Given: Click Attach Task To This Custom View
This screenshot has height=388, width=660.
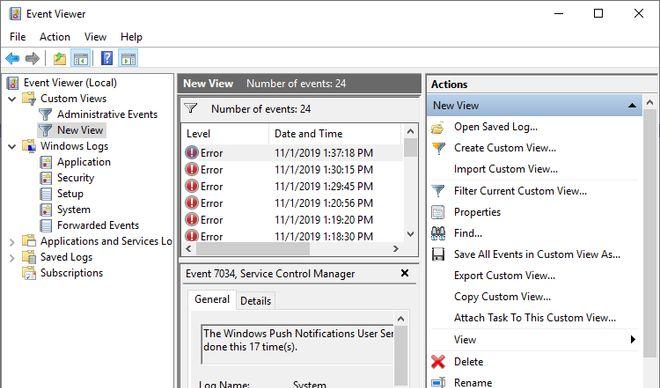Looking at the screenshot, I should coord(535,318).
